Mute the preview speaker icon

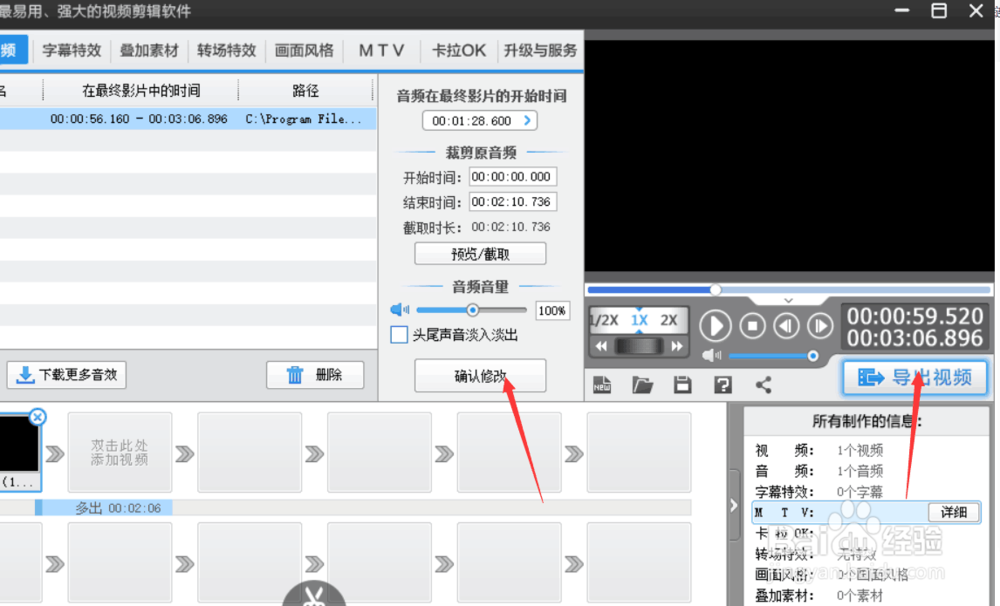coord(712,355)
